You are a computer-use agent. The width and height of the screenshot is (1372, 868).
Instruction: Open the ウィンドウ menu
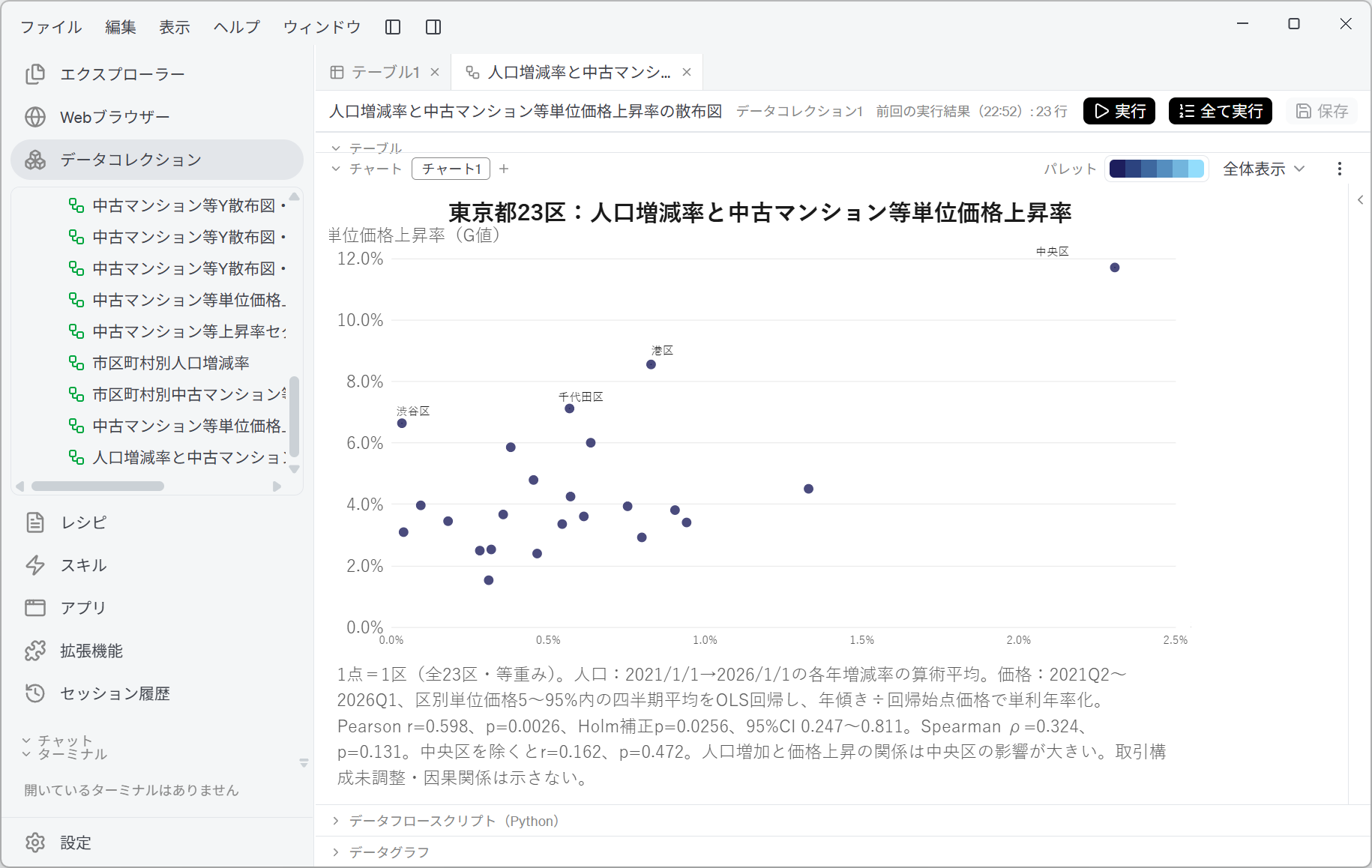click(x=322, y=27)
